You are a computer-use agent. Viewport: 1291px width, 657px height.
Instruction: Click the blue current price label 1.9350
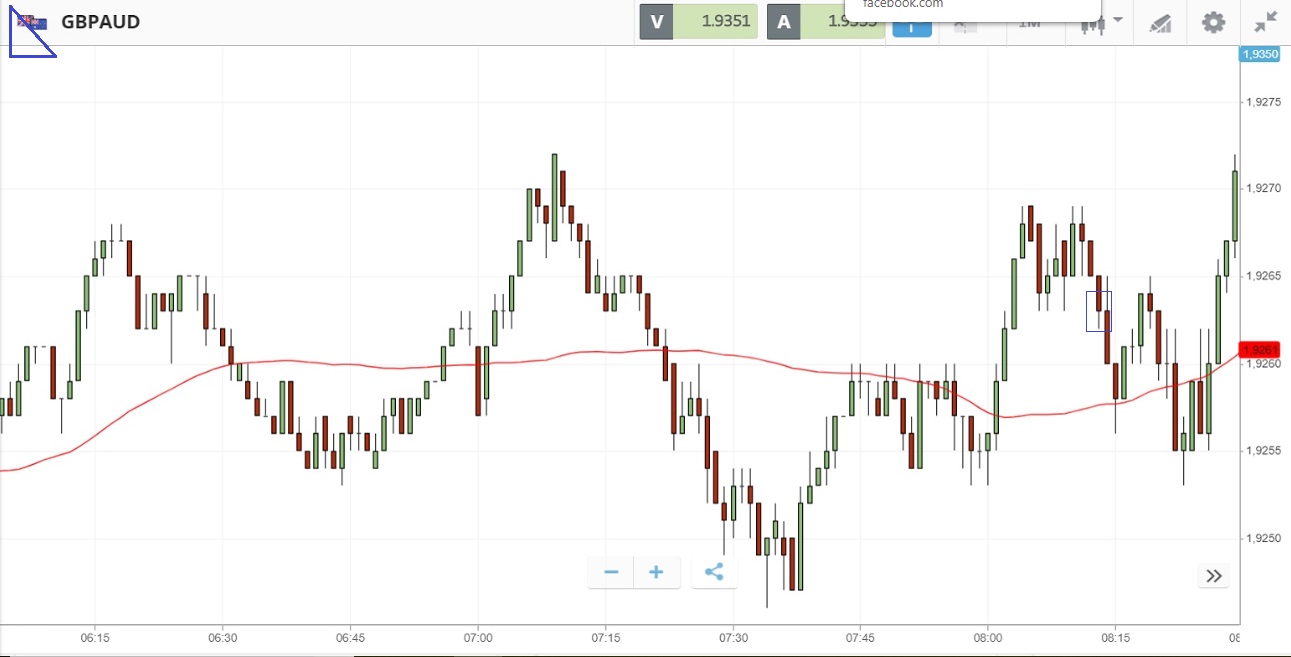tap(1259, 54)
